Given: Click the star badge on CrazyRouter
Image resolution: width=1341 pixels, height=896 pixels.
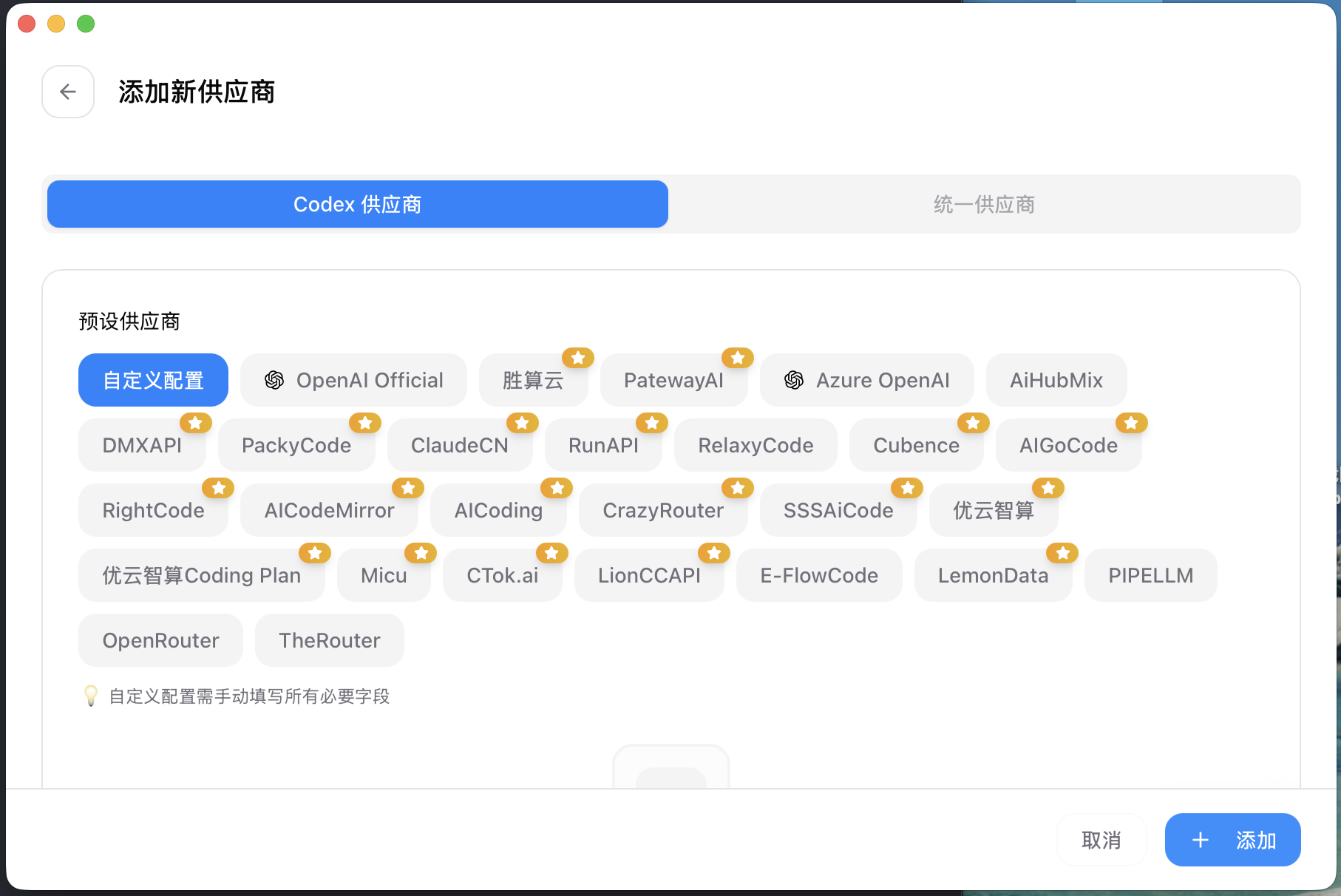Looking at the screenshot, I should tap(738, 488).
